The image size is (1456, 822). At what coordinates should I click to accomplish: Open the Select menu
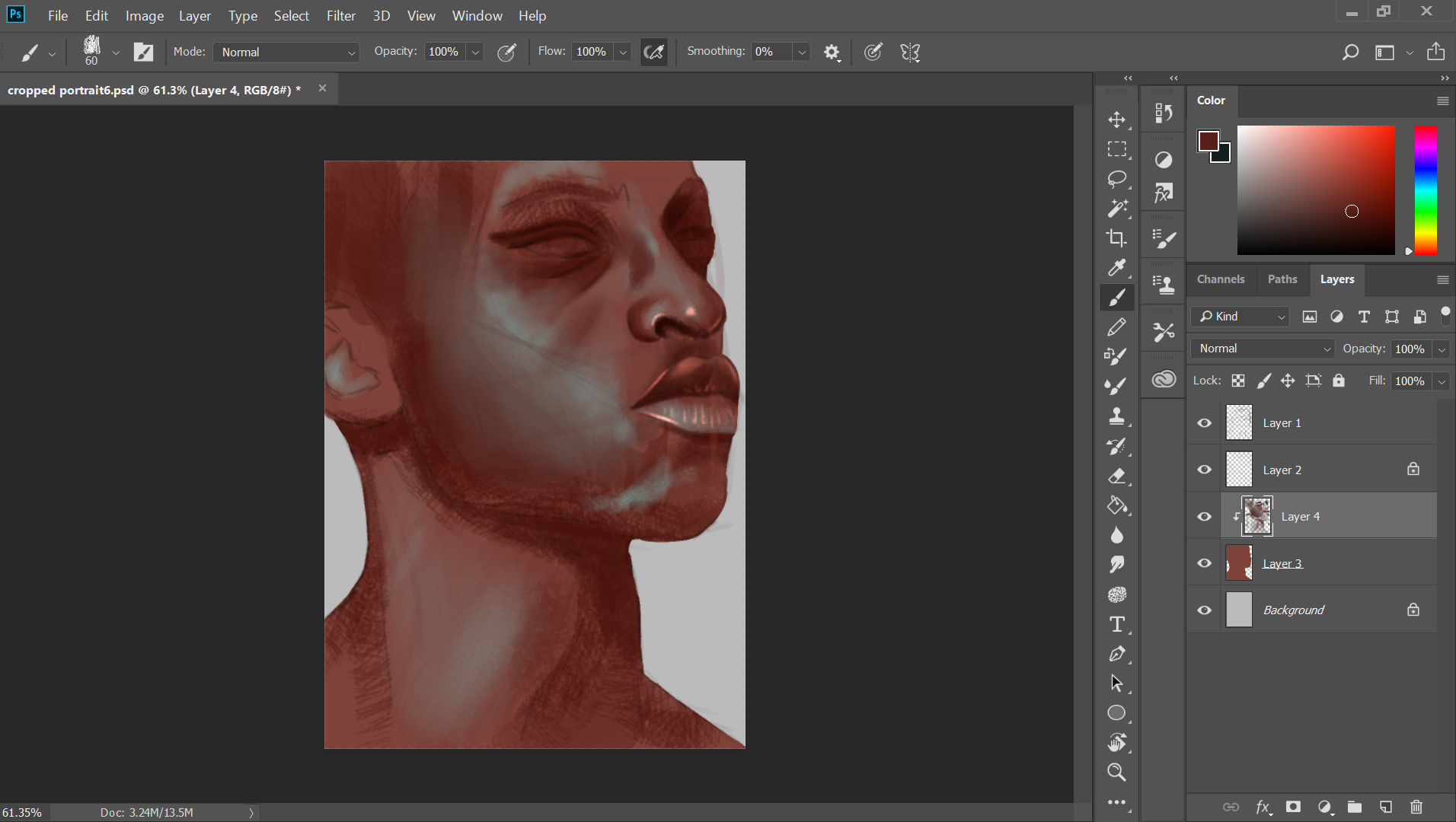pyautogui.click(x=292, y=15)
